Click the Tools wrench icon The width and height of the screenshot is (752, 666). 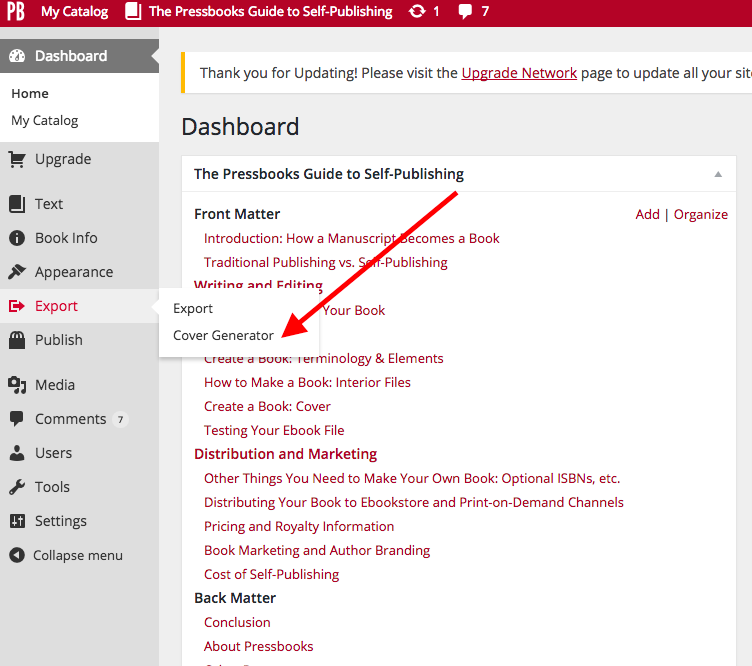pyautogui.click(x=17, y=487)
